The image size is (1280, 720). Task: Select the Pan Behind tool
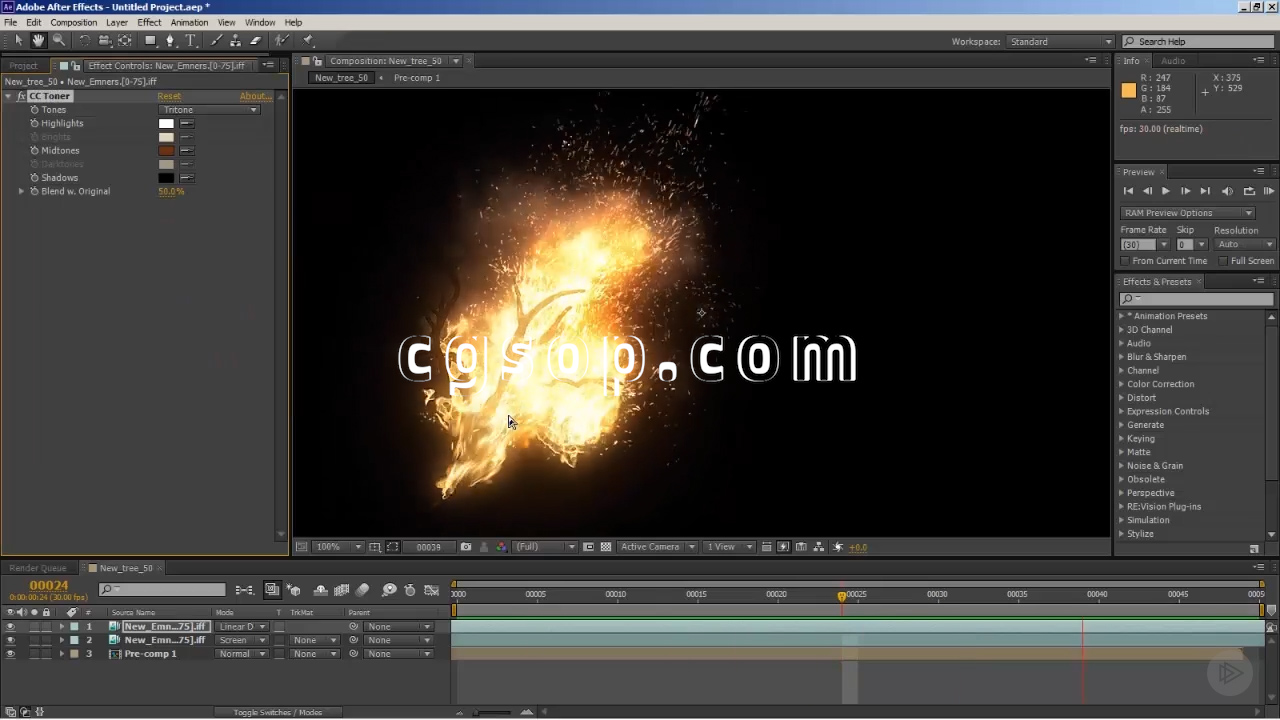point(125,41)
